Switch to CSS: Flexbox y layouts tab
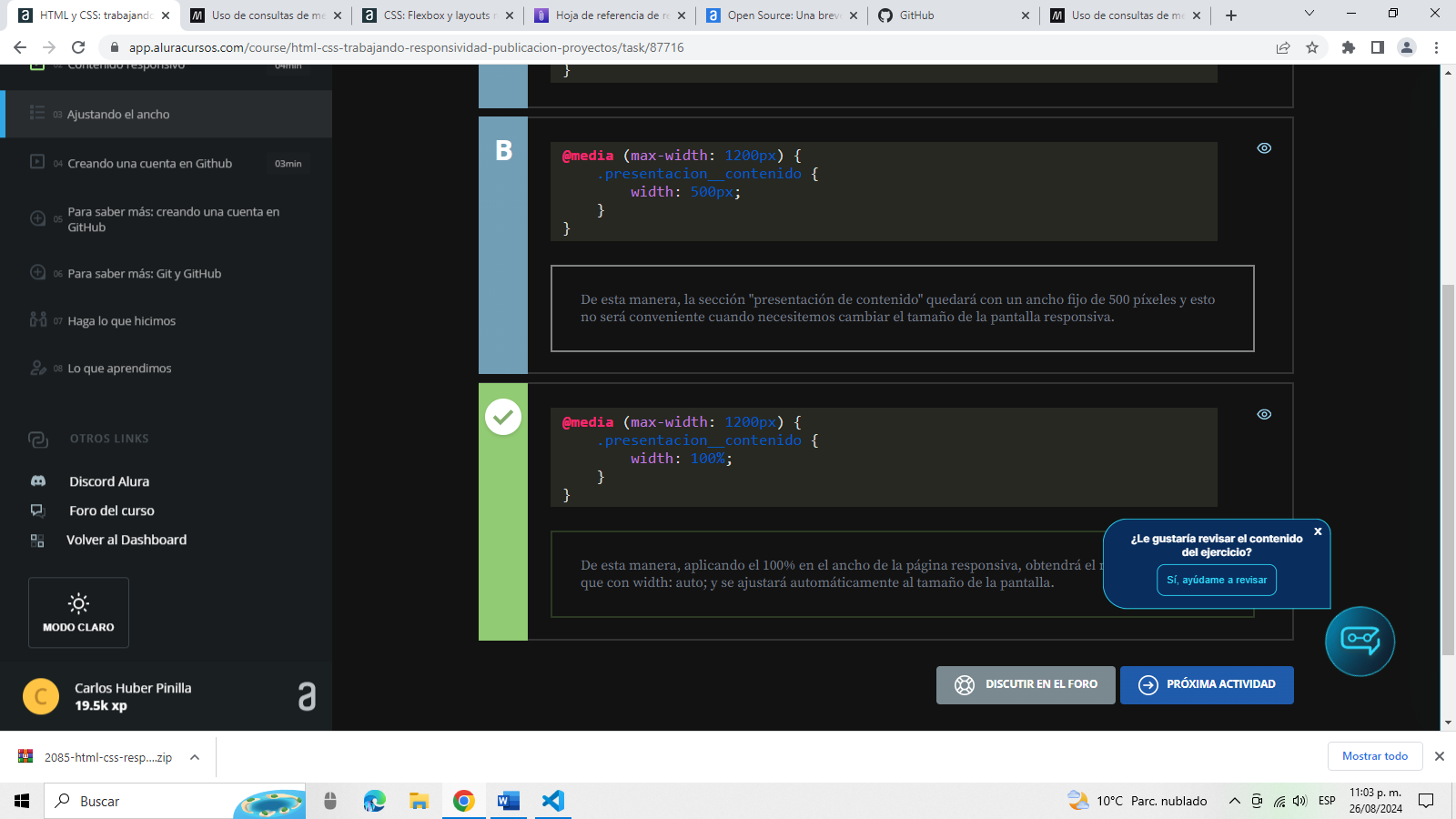Viewport: 1456px width, 819px height. [437, 15]
